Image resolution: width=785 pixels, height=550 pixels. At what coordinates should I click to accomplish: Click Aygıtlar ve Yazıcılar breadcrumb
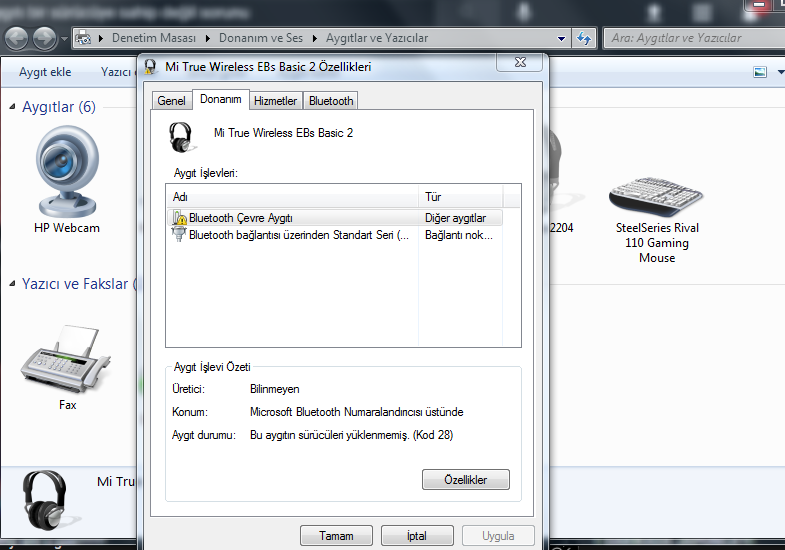[377, 38]
